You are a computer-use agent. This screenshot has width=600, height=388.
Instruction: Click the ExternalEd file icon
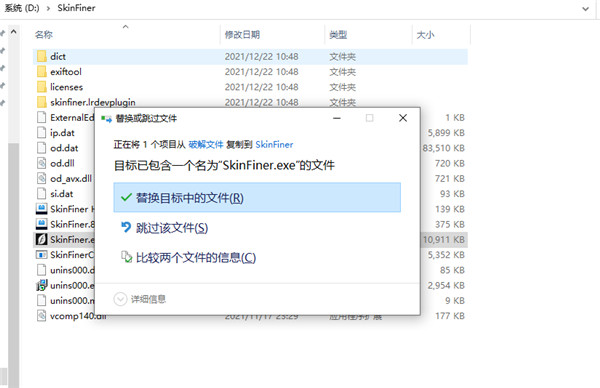click(41, 117)
